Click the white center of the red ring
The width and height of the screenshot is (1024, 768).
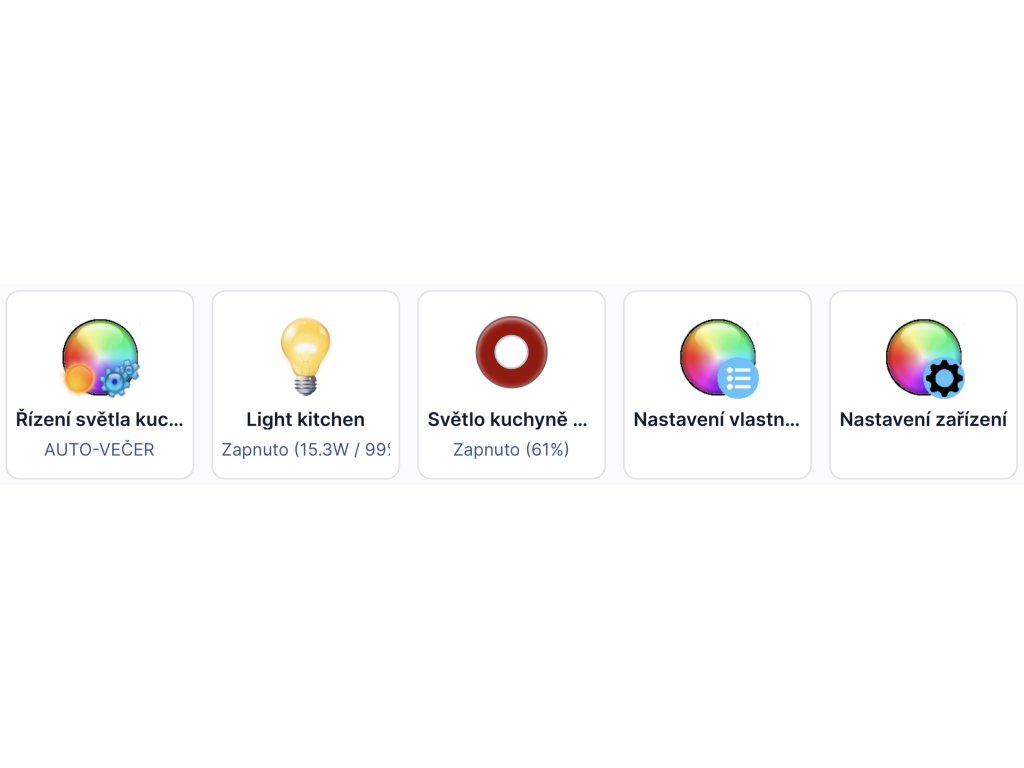511,352
